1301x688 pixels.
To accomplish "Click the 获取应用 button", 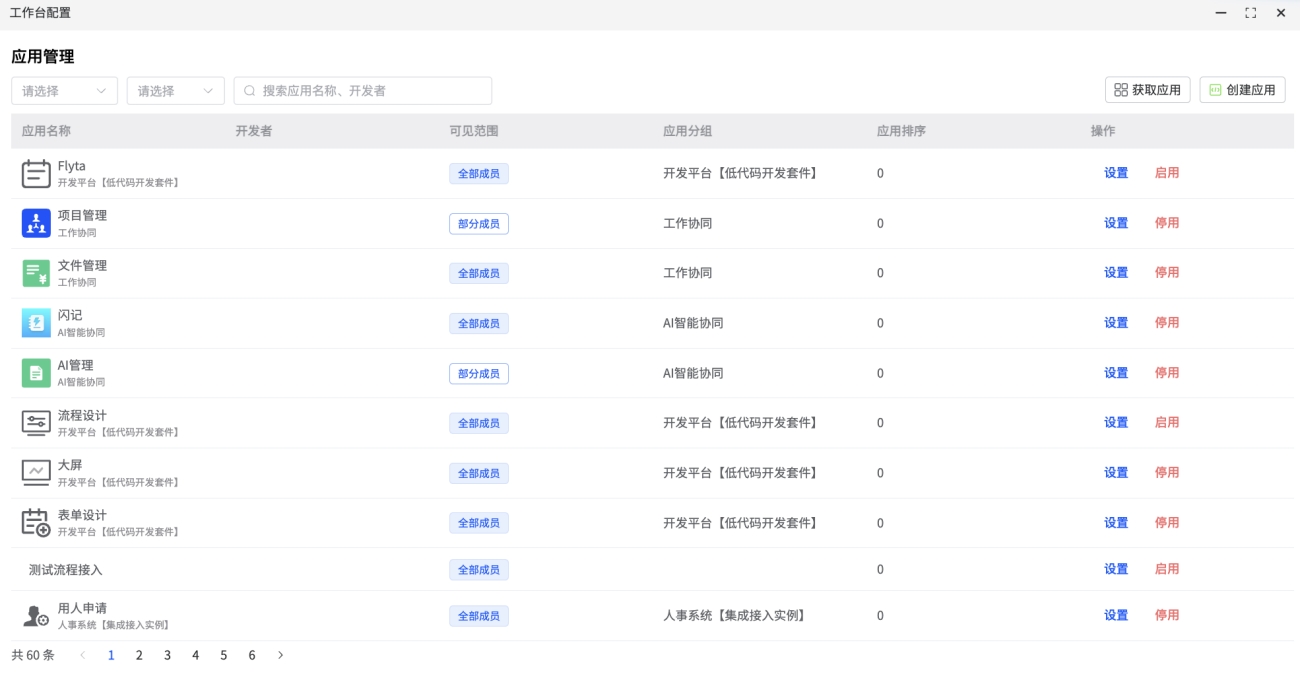I will click(x=1148, y=90).
